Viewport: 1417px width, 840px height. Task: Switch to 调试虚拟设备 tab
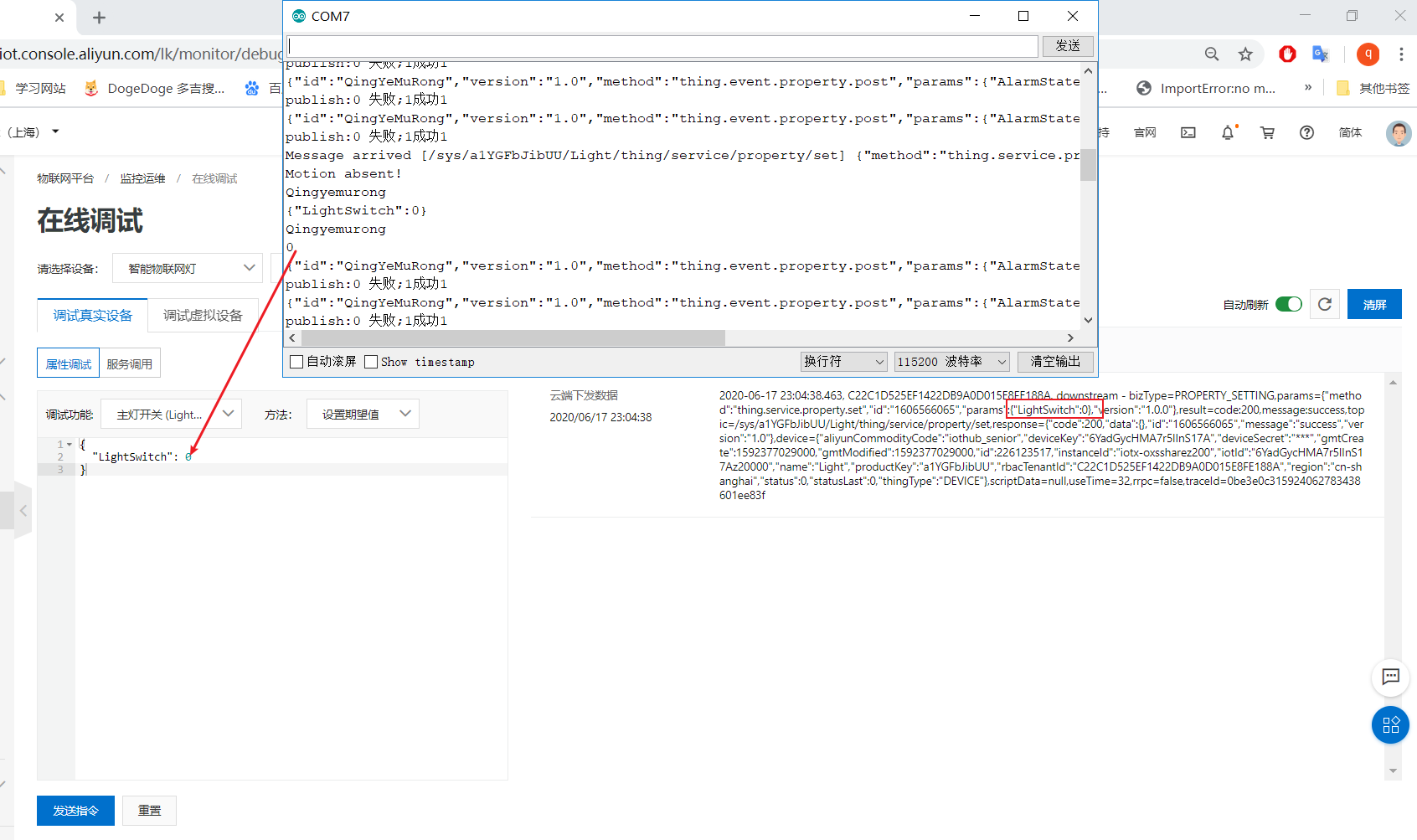tap(203, 315)
